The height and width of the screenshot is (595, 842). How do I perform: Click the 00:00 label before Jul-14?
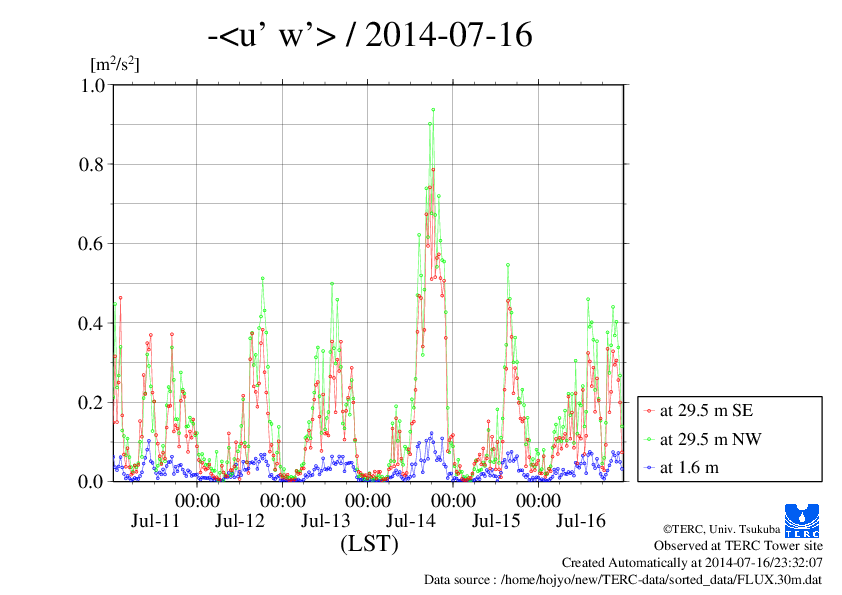[368, 501]
